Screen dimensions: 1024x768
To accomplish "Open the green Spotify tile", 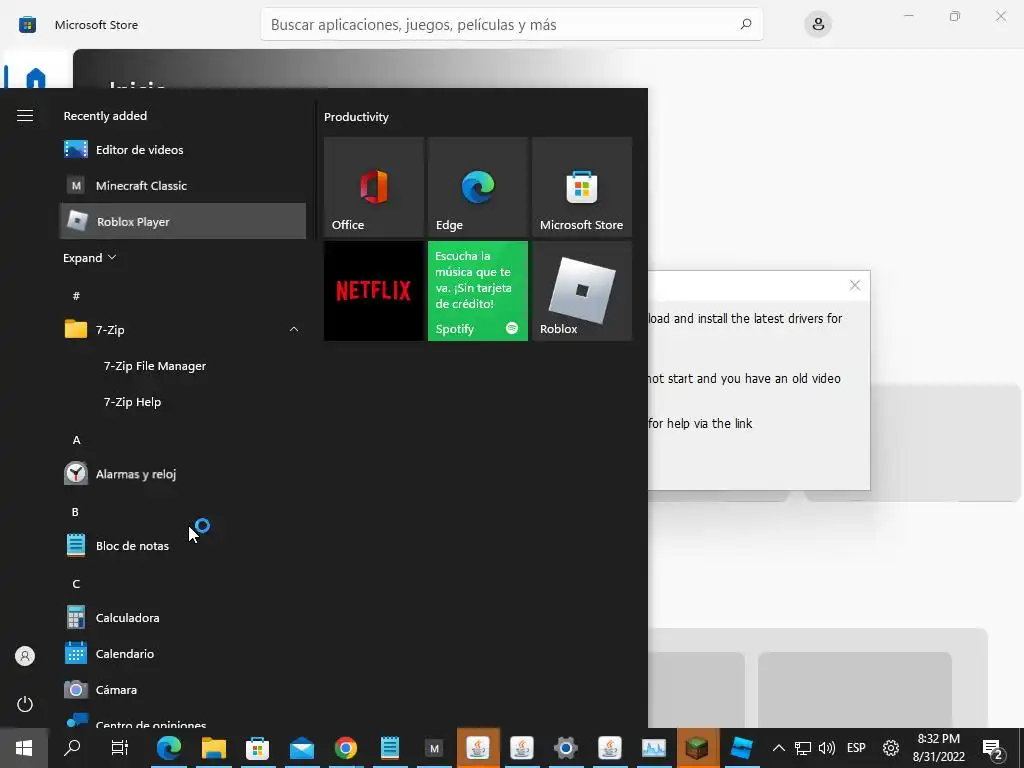I will pos(477,291).
